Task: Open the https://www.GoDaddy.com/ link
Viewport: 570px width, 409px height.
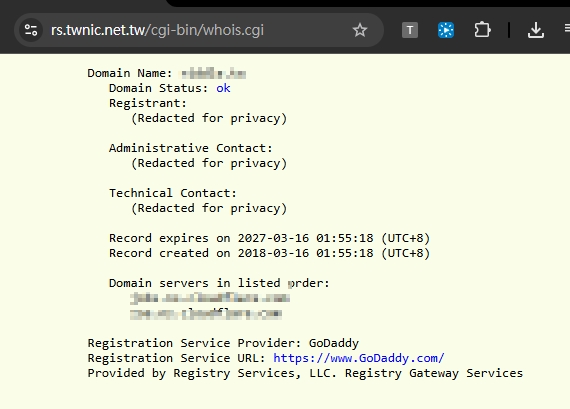Action: click(x=358, y=358)
